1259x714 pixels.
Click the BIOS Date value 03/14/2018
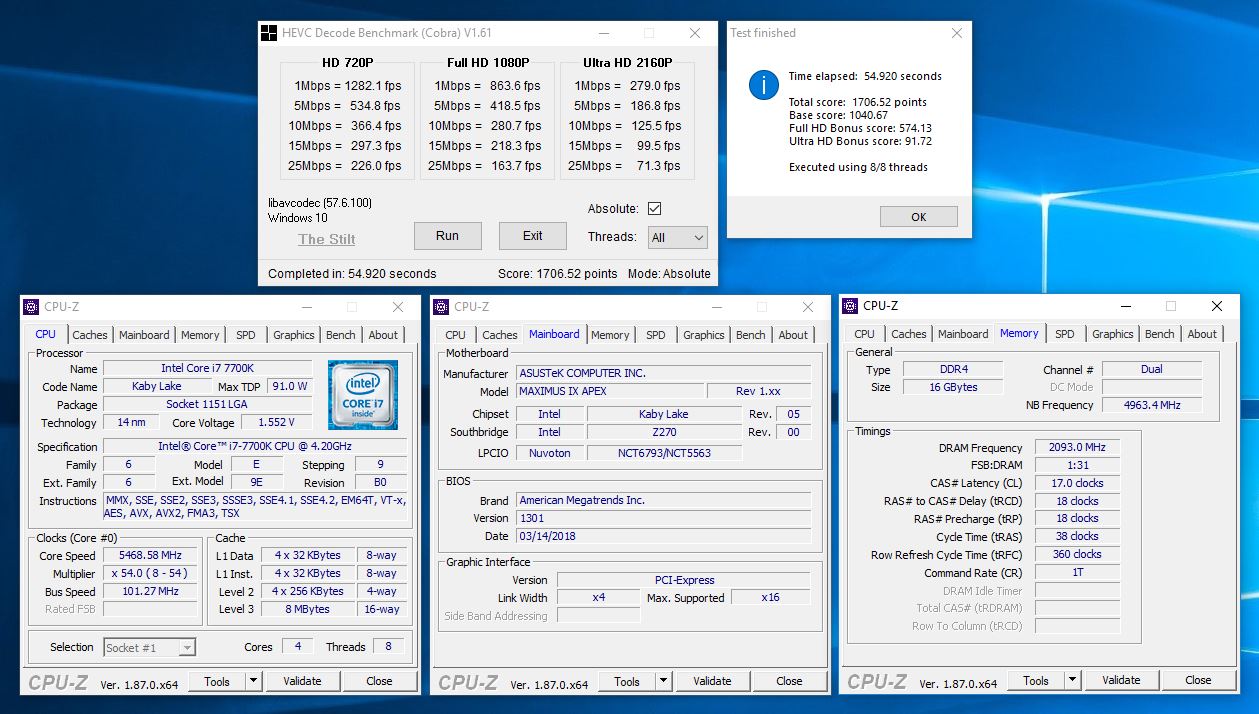(663, 536)
